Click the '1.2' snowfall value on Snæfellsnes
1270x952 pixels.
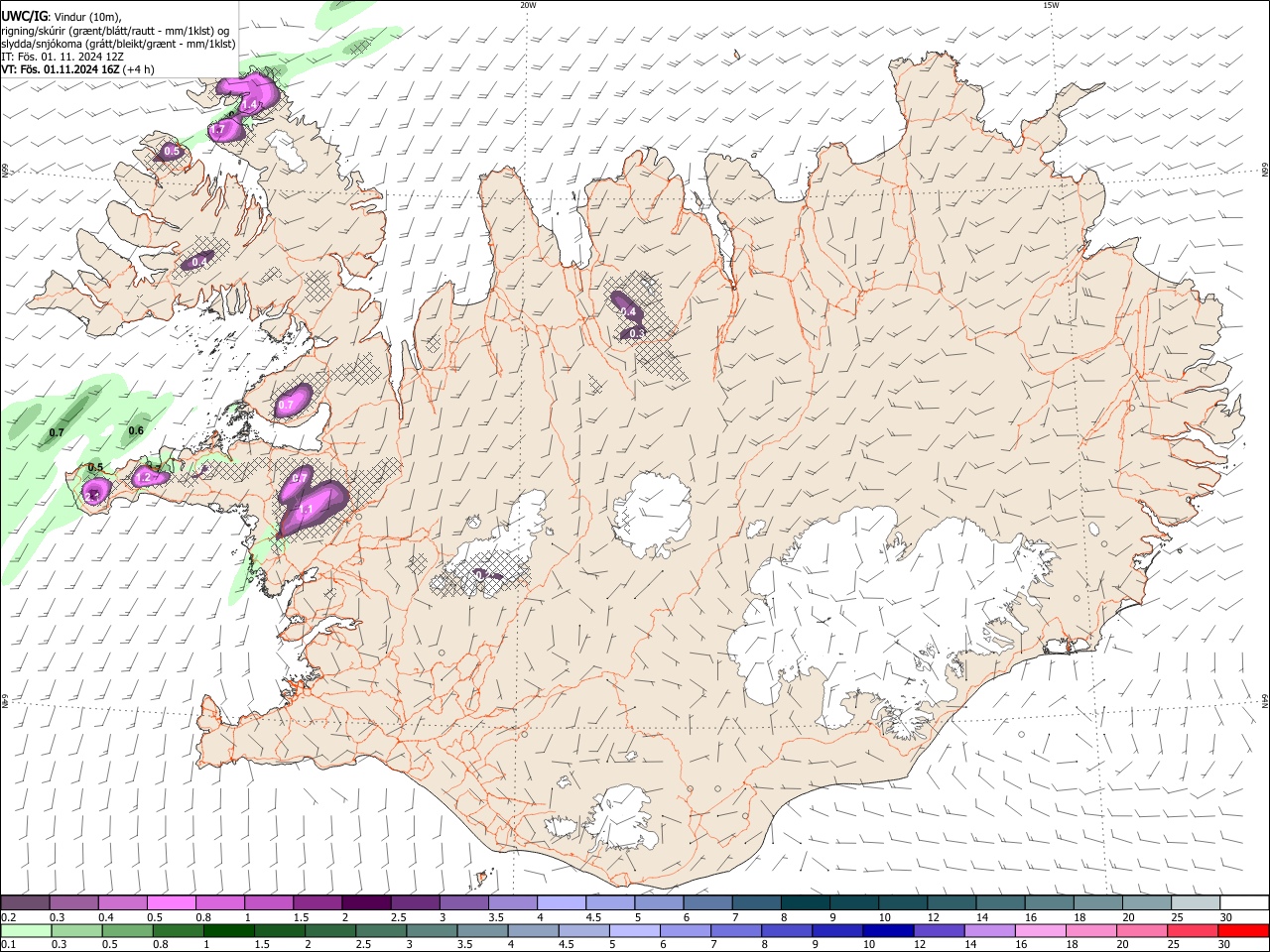tap(143, 477)
